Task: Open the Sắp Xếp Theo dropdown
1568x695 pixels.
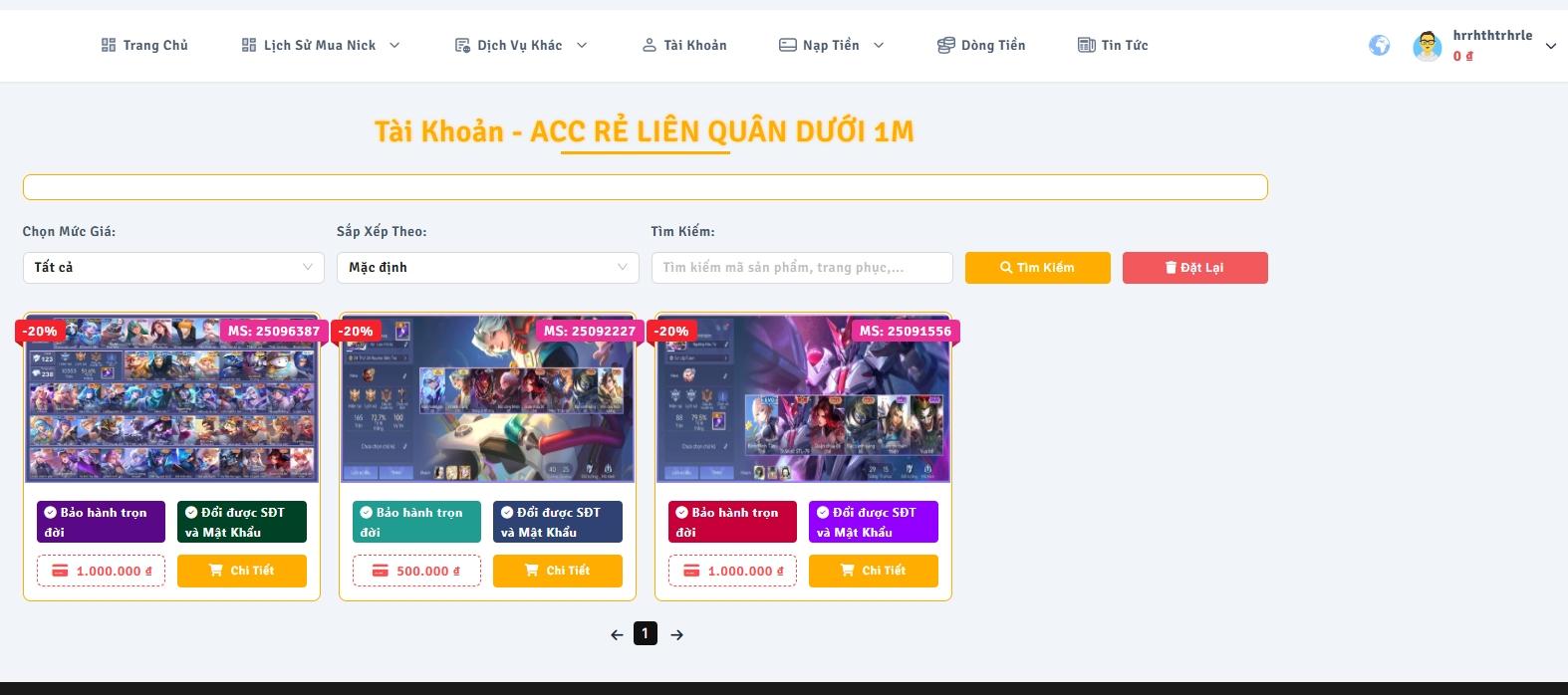Action: [x=488, y=267]
